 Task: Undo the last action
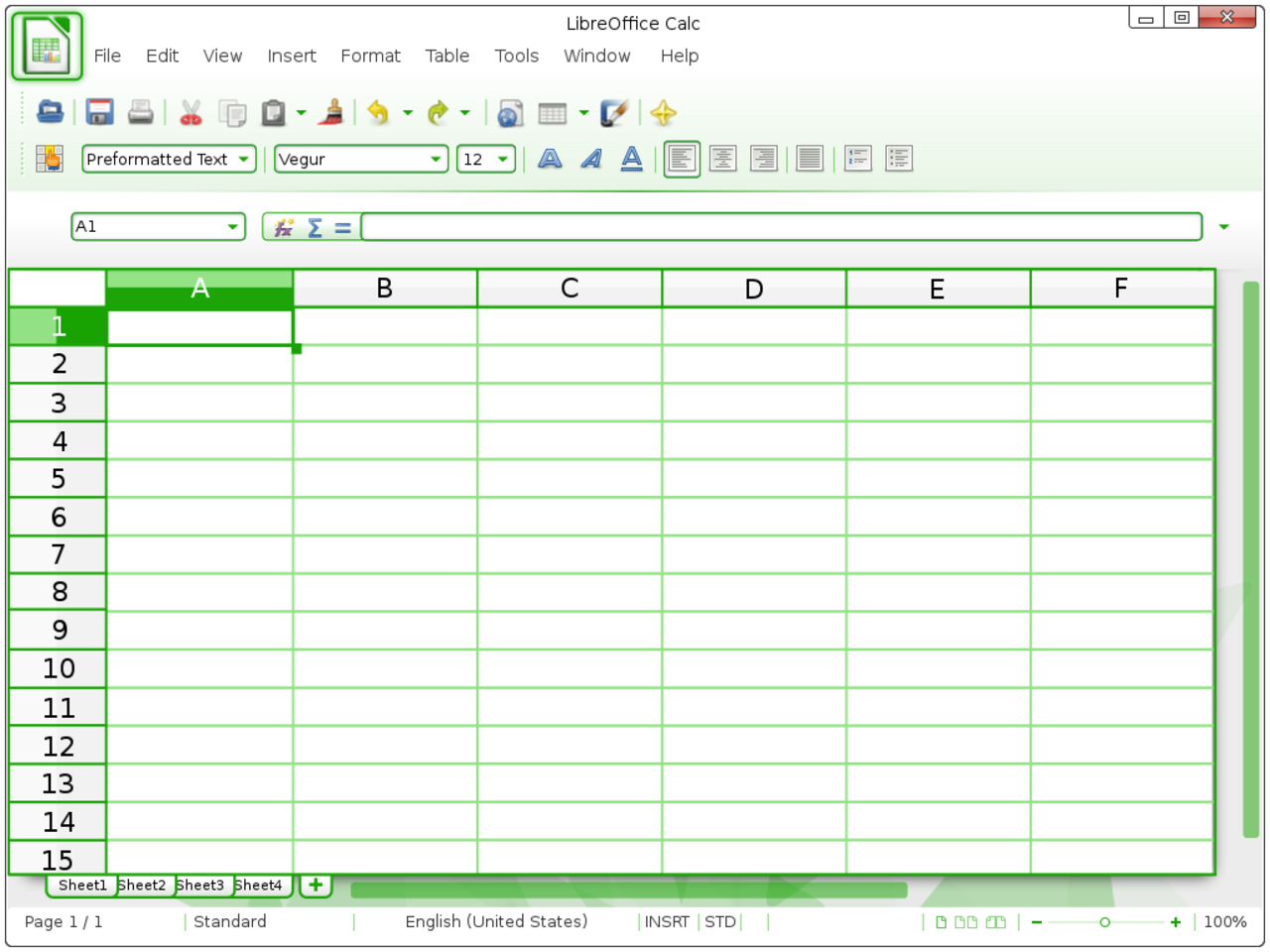click(x=378, y=113)
